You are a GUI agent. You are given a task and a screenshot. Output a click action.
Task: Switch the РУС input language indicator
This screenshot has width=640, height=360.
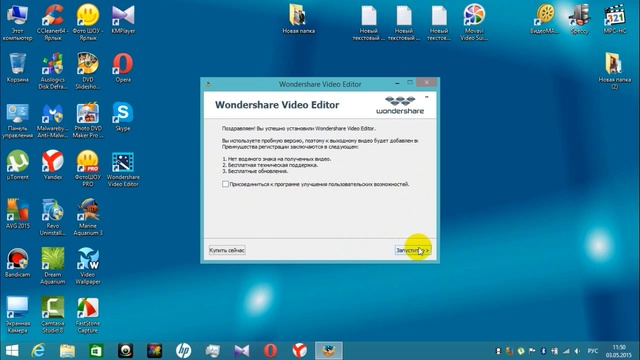[593, 351]
